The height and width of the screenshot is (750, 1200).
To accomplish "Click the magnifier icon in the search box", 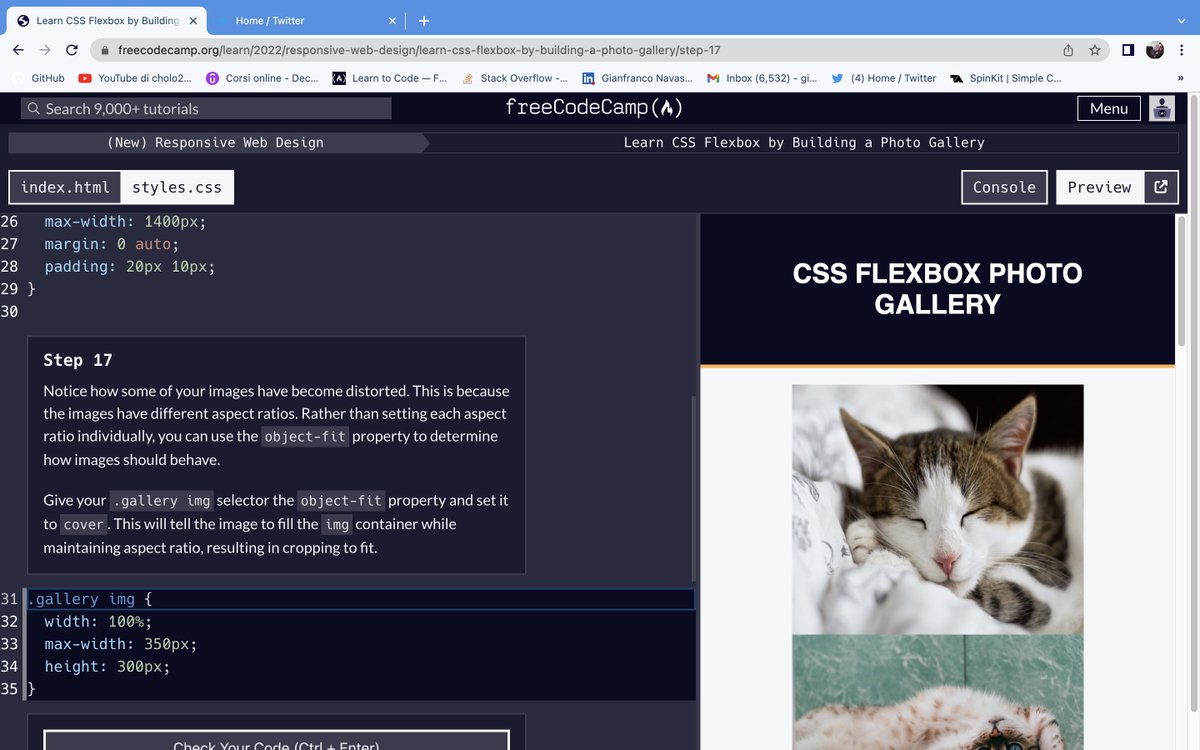I will (34, 108).
